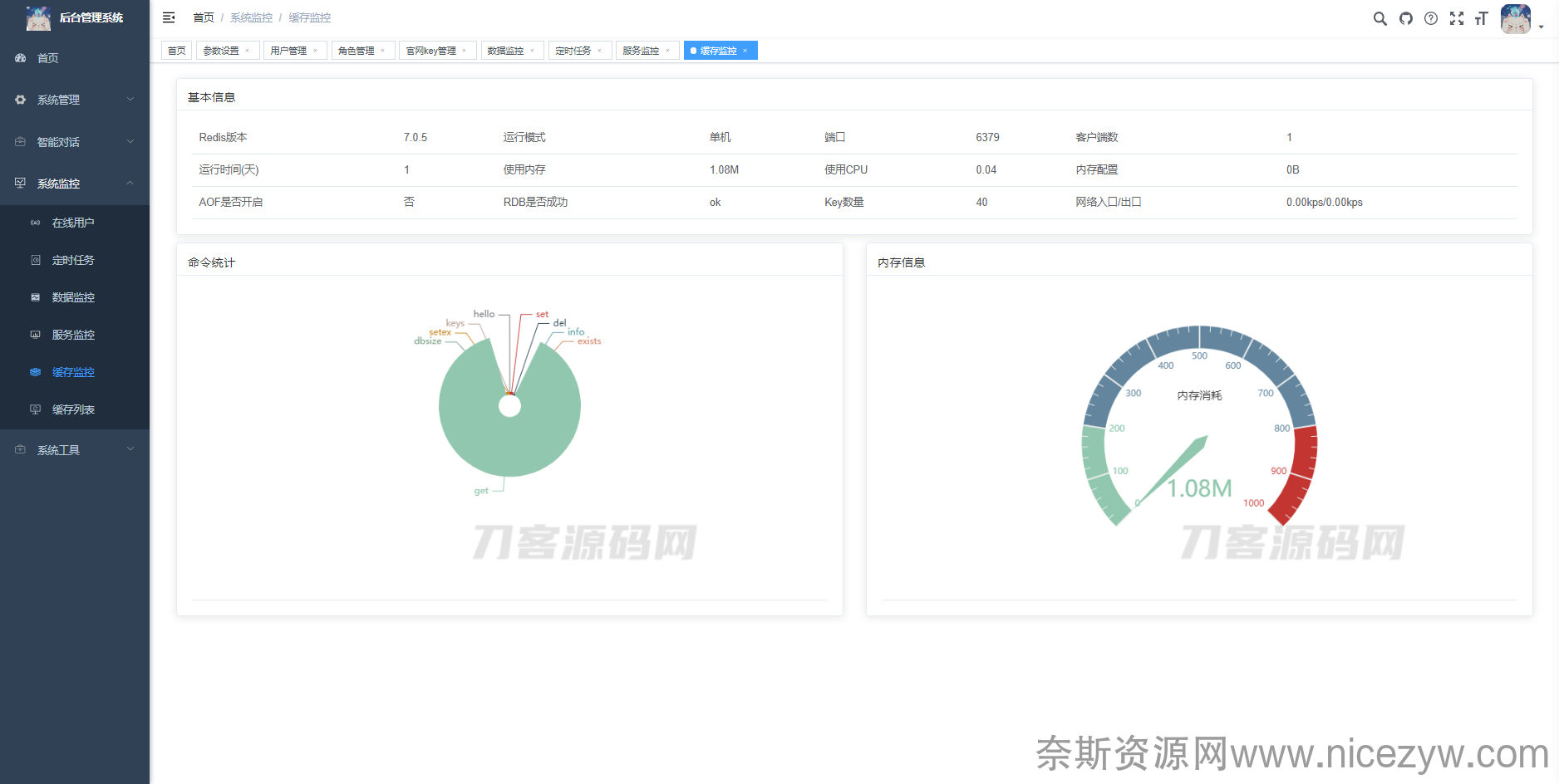Toggle fullscreen mode icon
1559x784 pixels.
(x=1456, y=18)
